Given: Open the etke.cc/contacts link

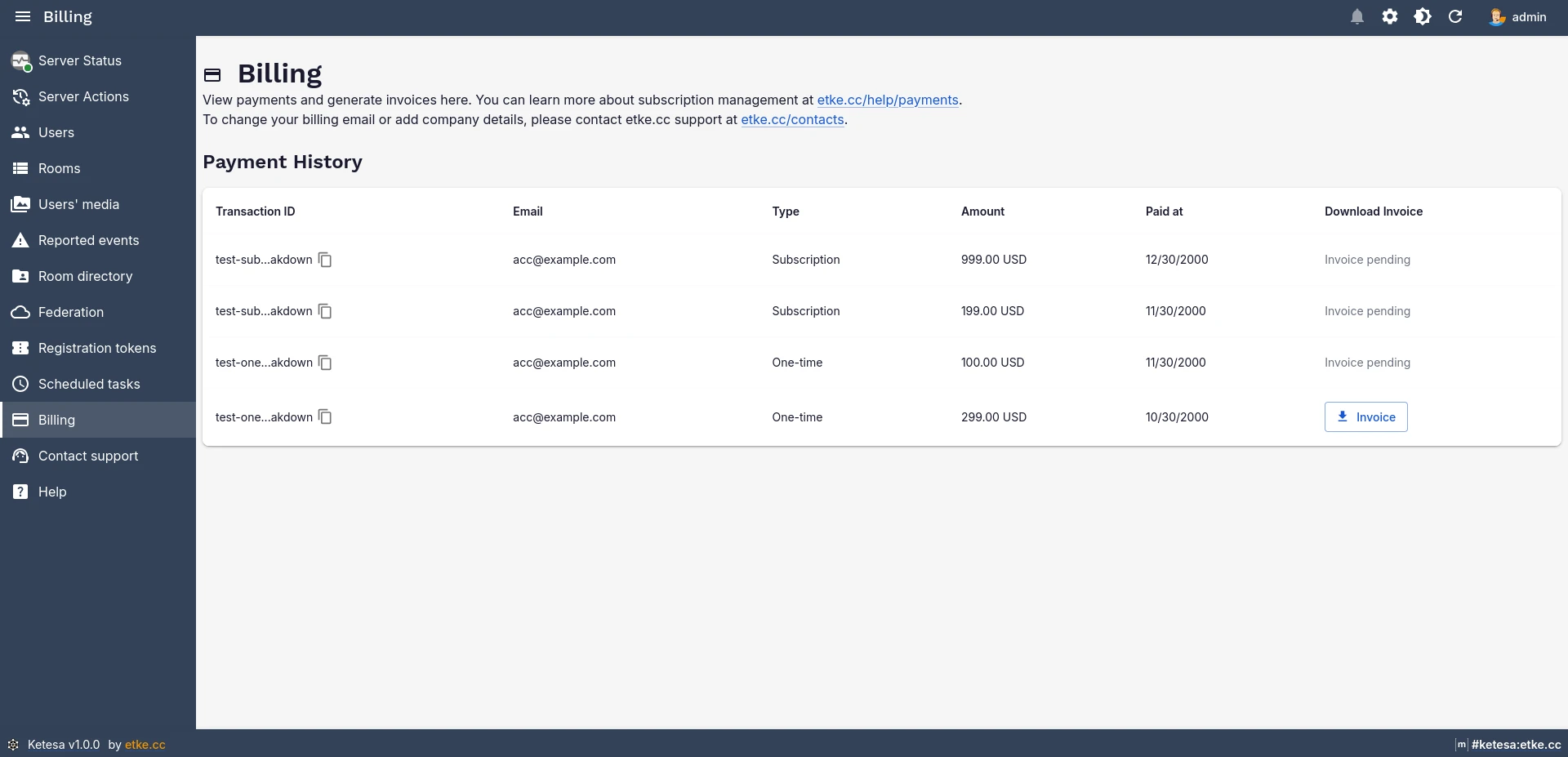Looking at the screenshot, I should click(791, 119).
